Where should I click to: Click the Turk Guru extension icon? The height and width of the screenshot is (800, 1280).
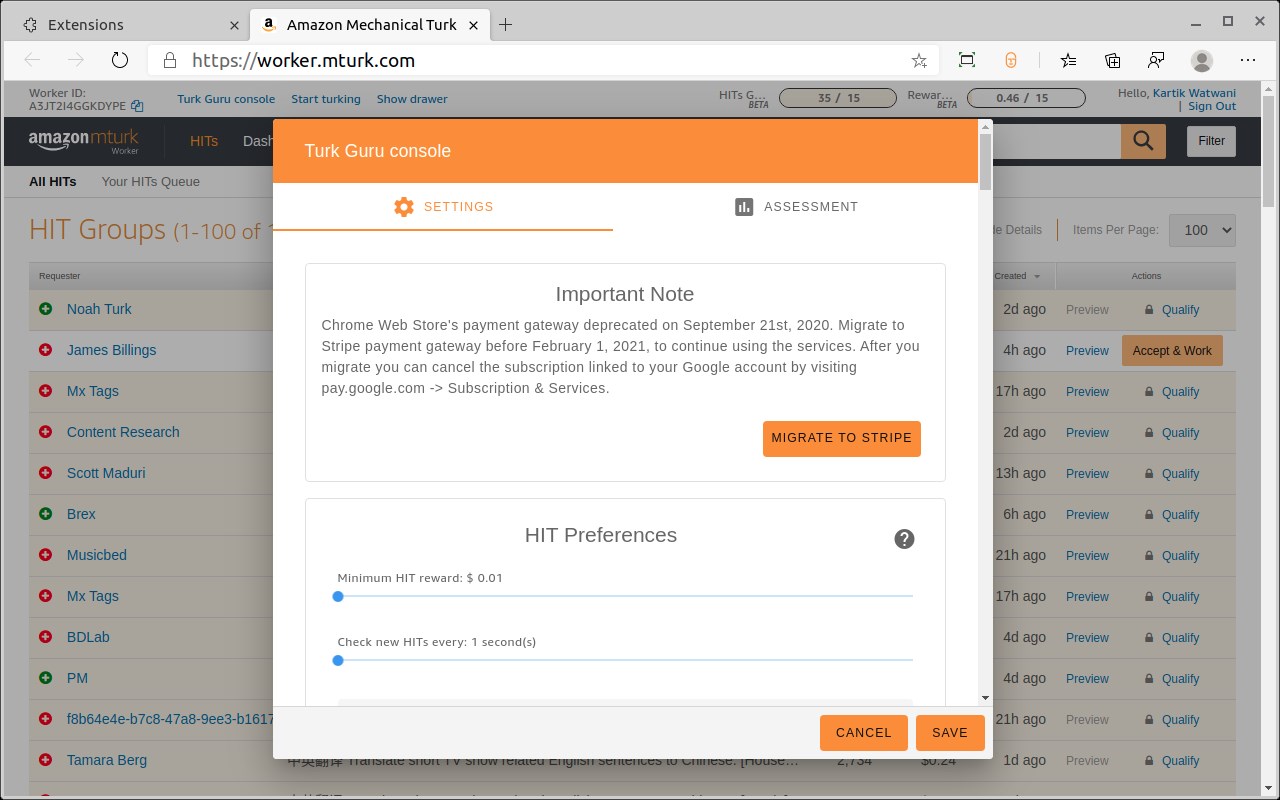click(1011, 60)
